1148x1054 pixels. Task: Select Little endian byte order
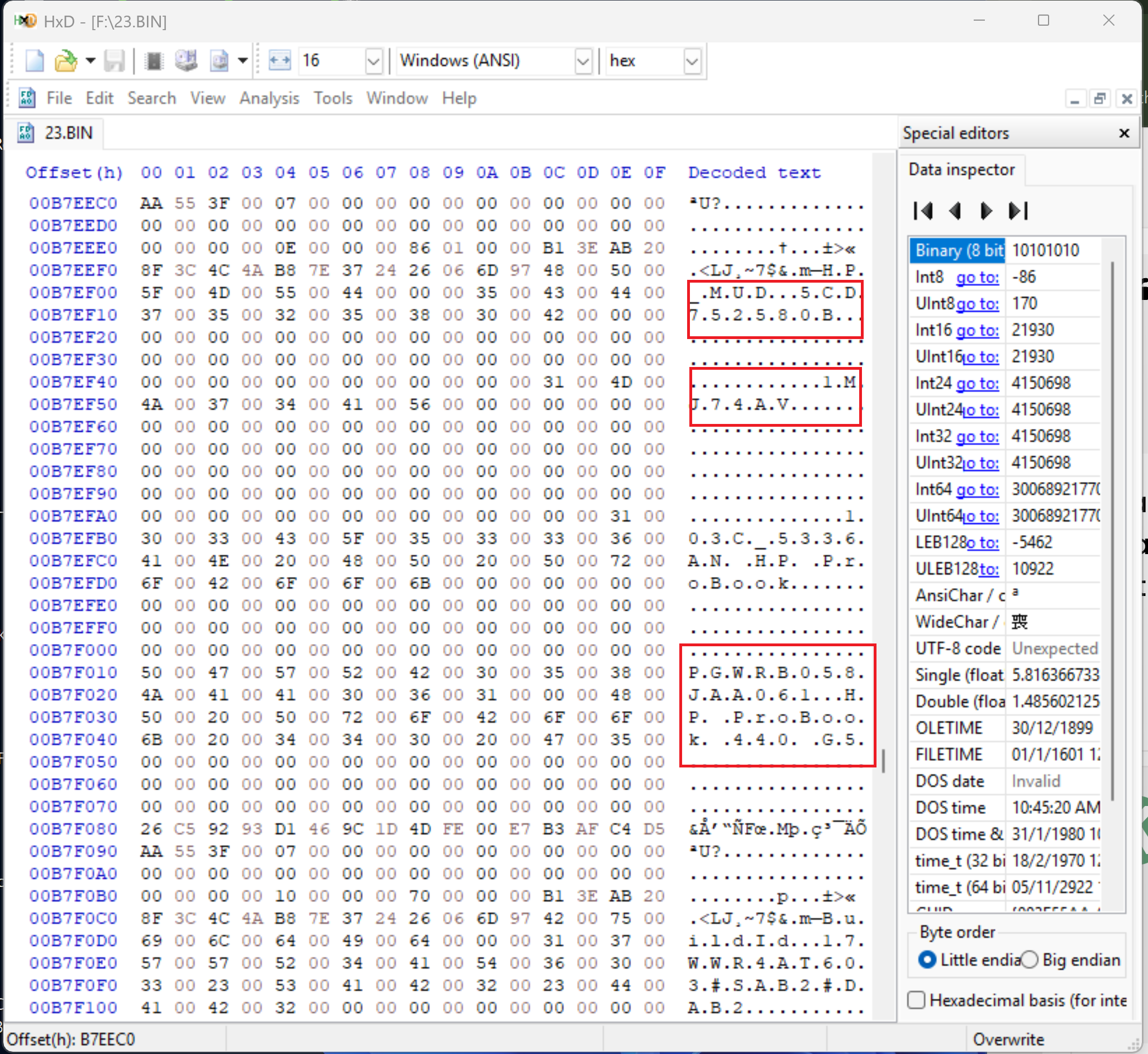point(928,960)
